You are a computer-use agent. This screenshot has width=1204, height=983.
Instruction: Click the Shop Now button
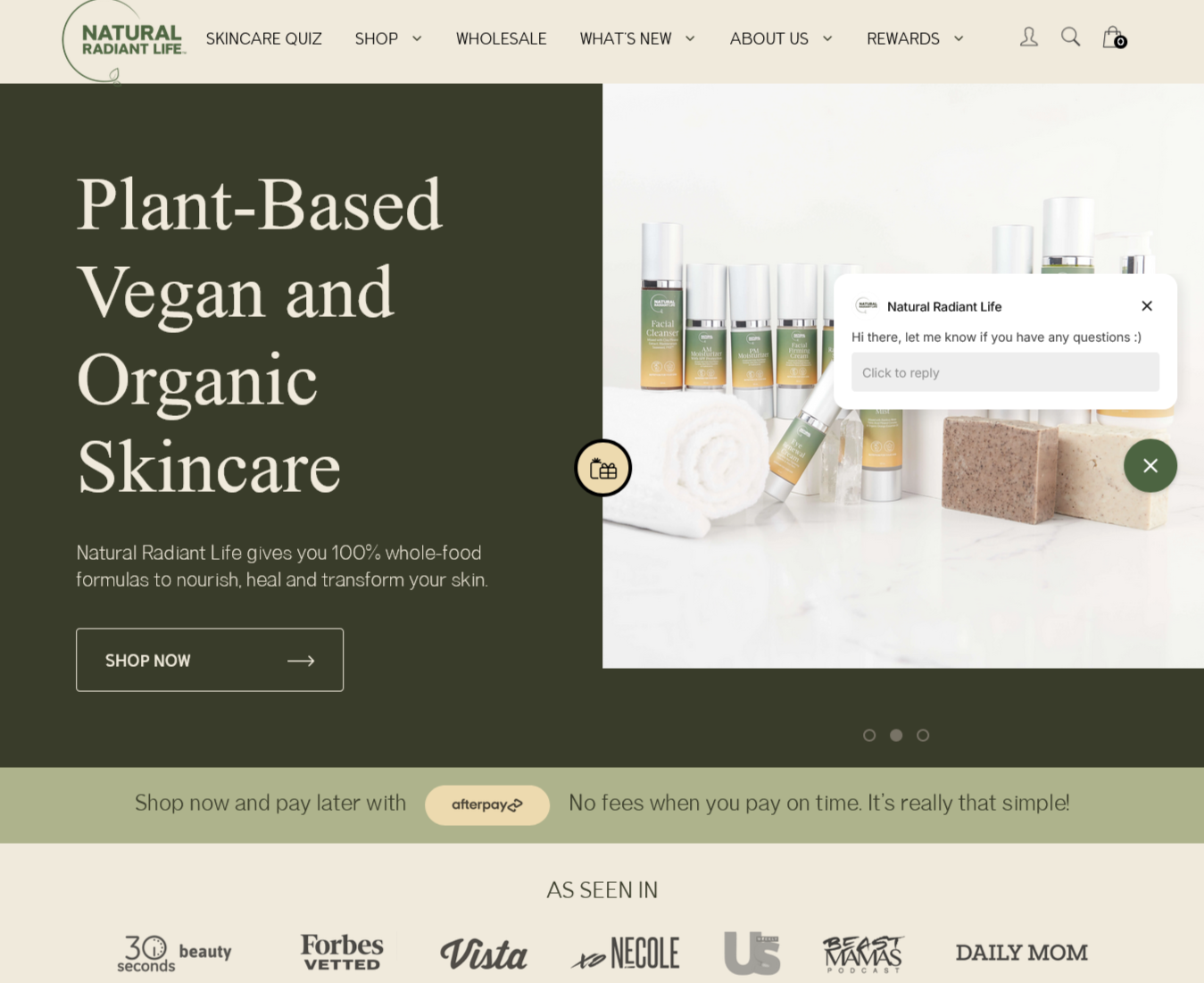(x=210, y=660)
